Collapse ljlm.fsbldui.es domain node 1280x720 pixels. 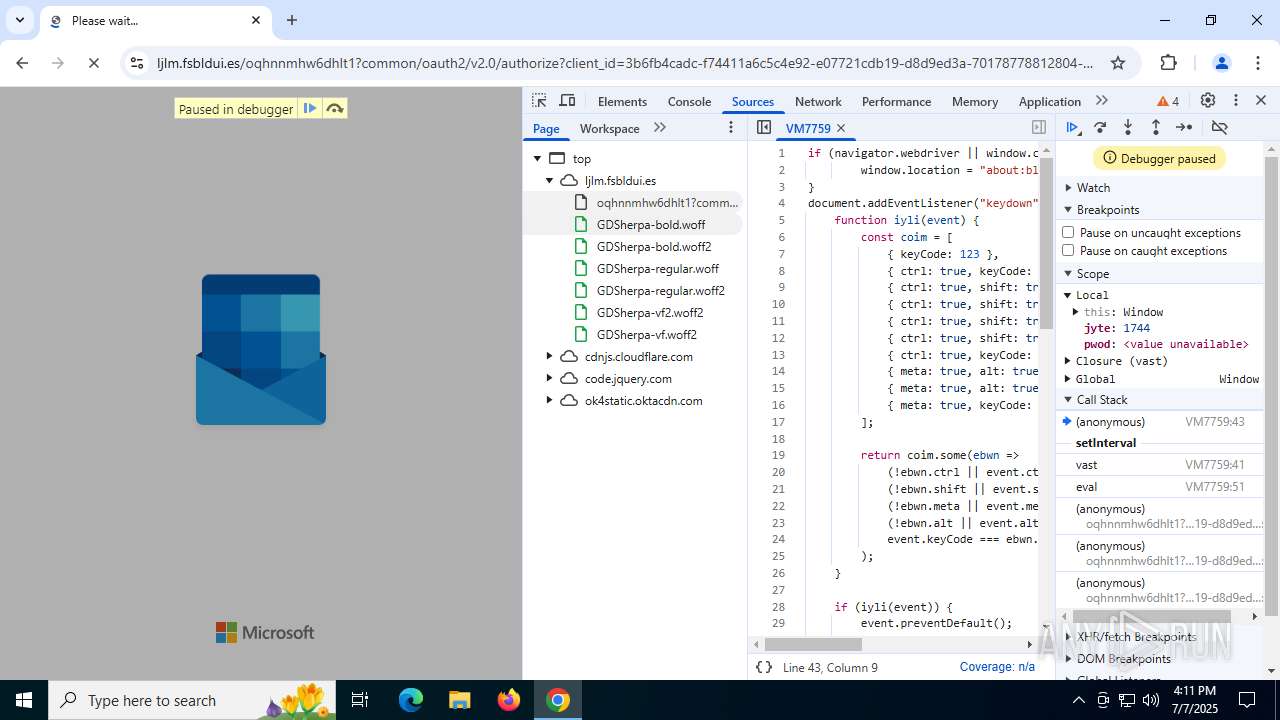click(x=549, y=180)
